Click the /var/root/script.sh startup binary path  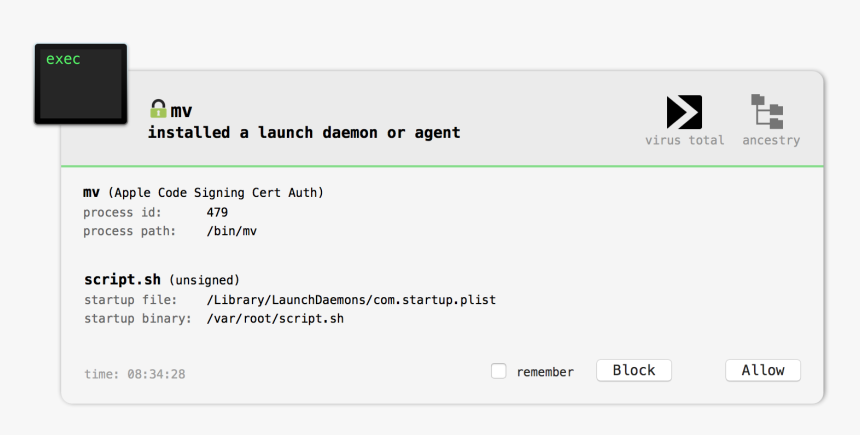coord(275,319)
